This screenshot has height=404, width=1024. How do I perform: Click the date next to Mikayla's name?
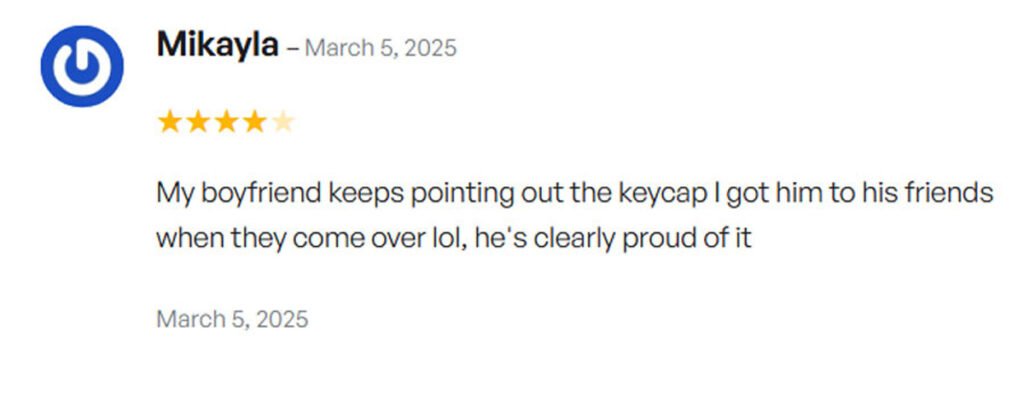click(x=381, y=48)
